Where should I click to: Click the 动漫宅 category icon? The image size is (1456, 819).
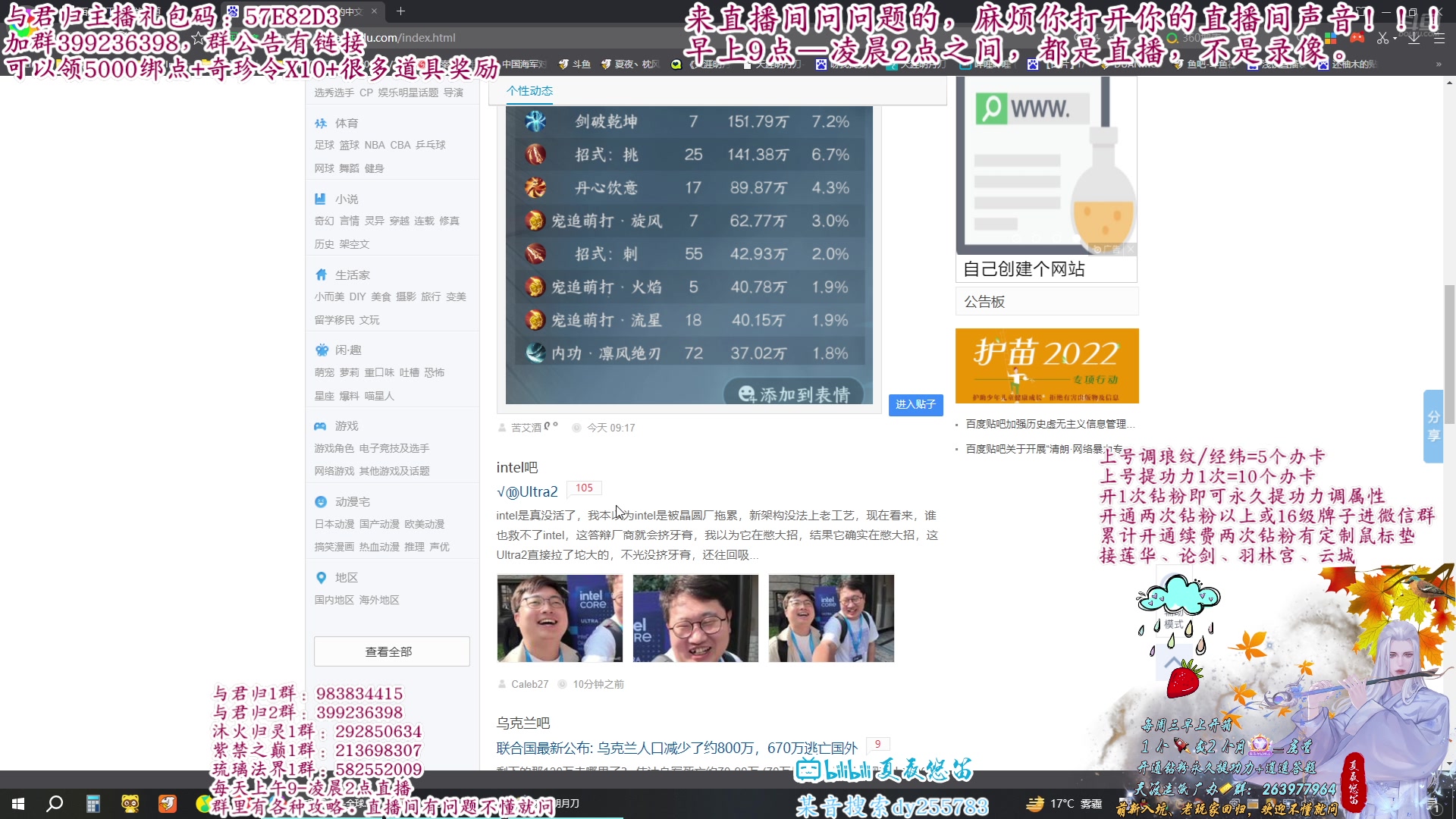321,502
